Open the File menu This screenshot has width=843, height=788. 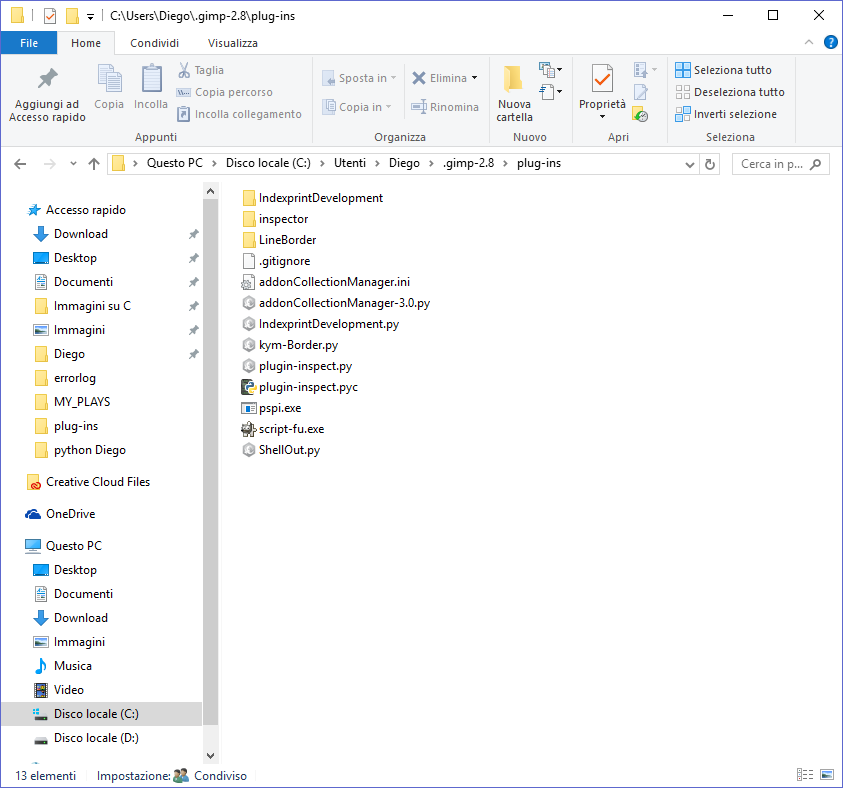(x=29, y=43)
